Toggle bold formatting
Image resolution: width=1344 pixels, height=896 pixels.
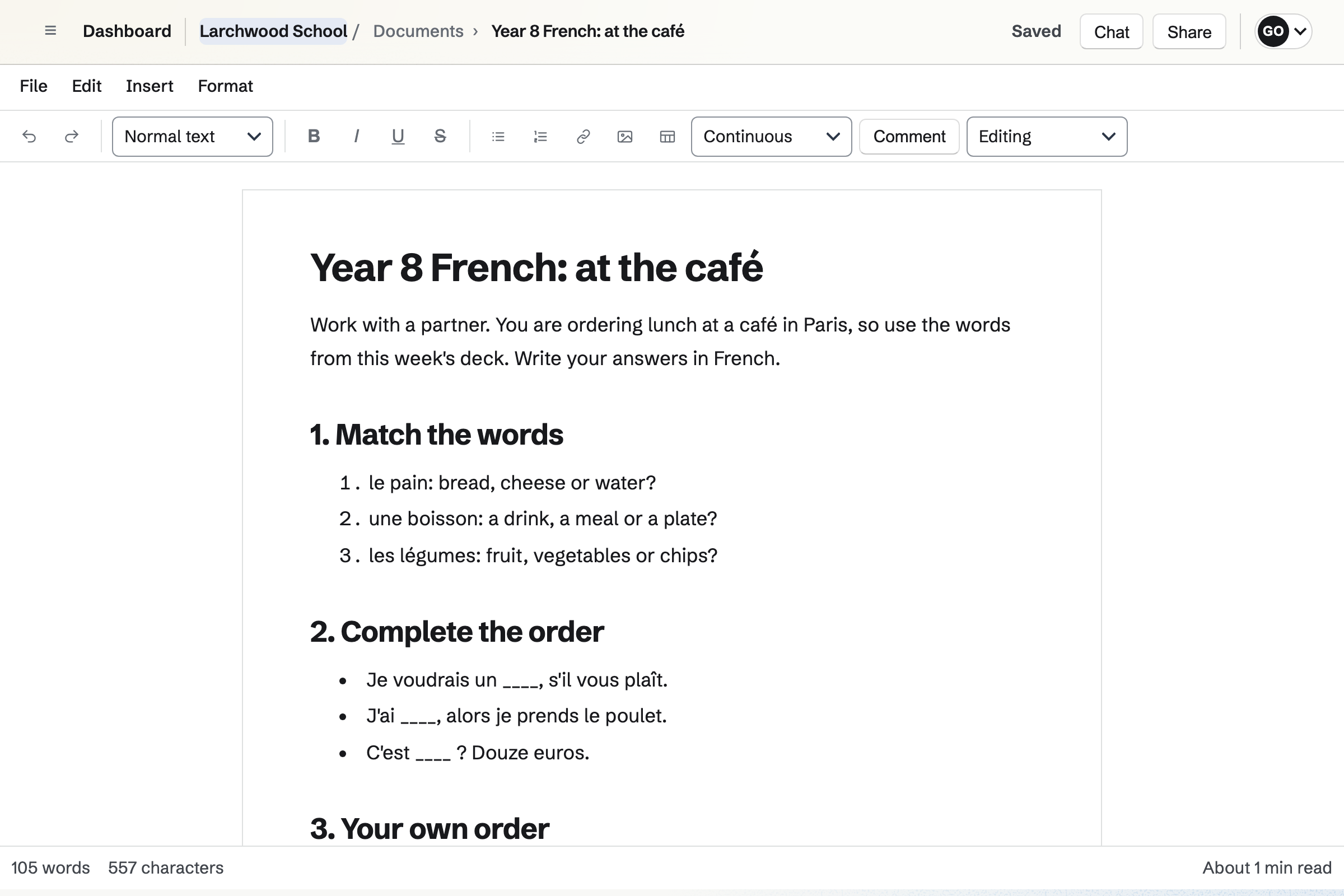click(x=314, y=137)
